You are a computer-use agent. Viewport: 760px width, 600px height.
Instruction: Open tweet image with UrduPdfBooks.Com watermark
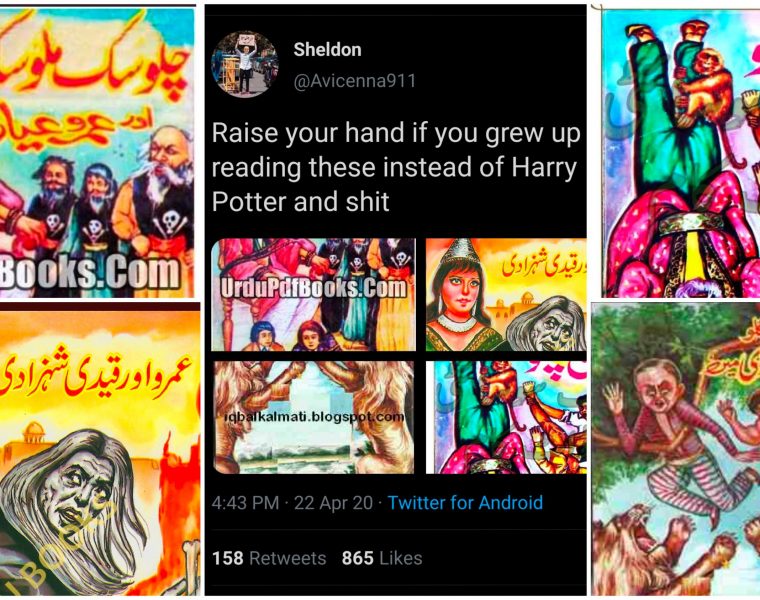(x=314, y=295)
